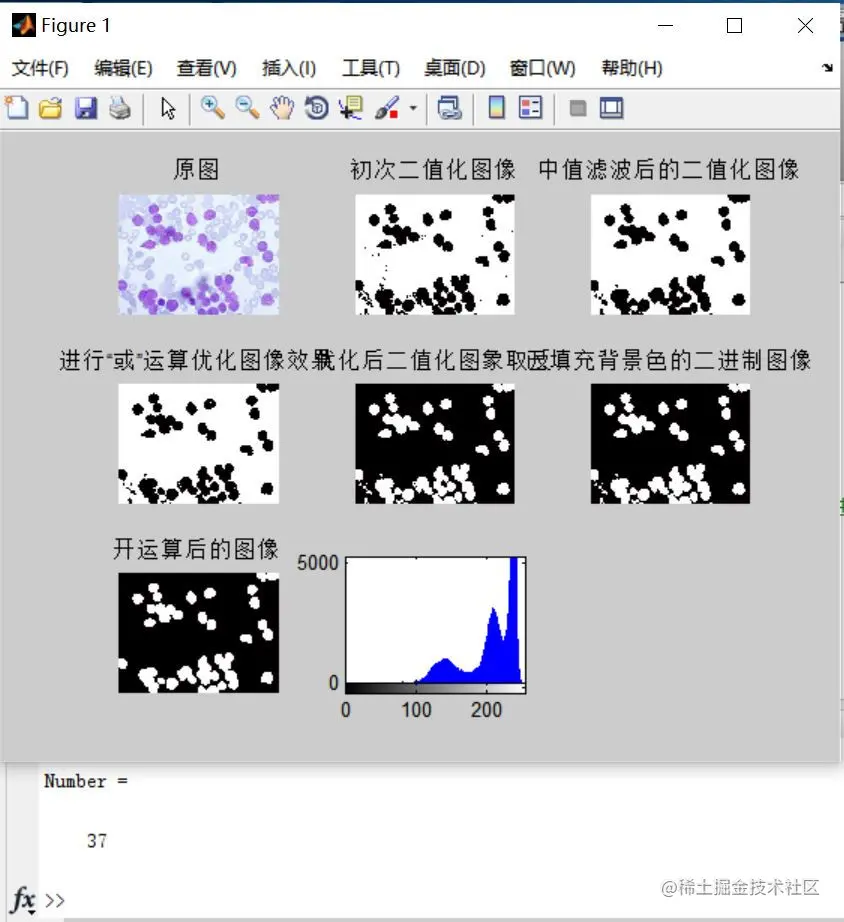Image resolution: width=844 pixels, height=922 pixels.
Task: Click the inverted binary image in middle row center
Action: 435,444
